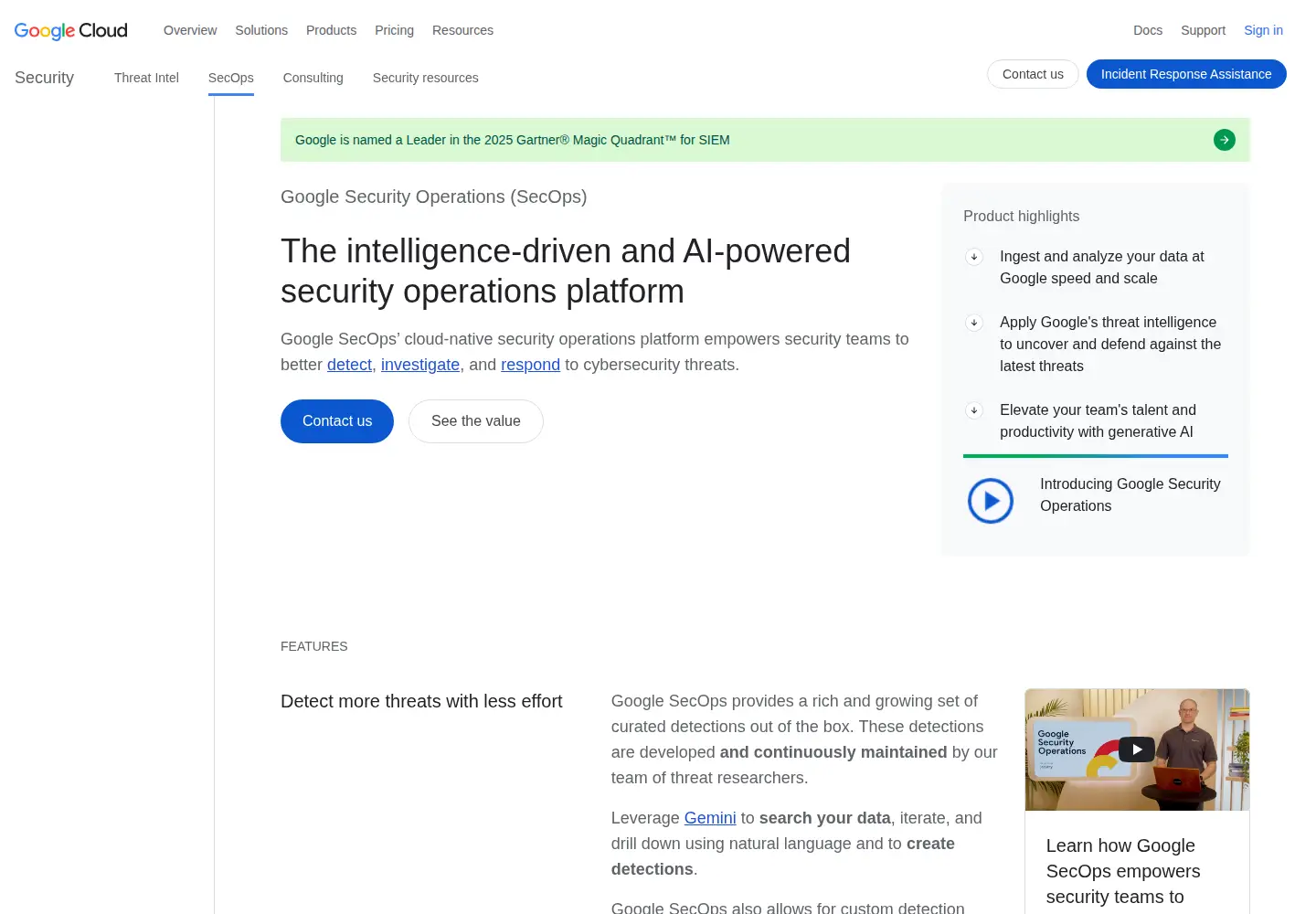Click 'Elevate your team's talent' highlight text
Viewport: 1316px width, 914px height.
point(1098,421)
